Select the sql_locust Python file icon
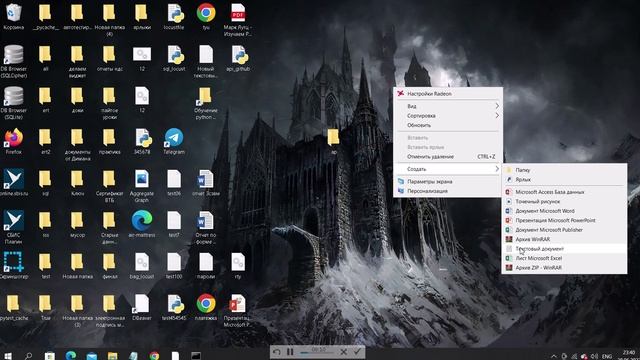Viewport: 640px width, 360px height. (174, 58)
